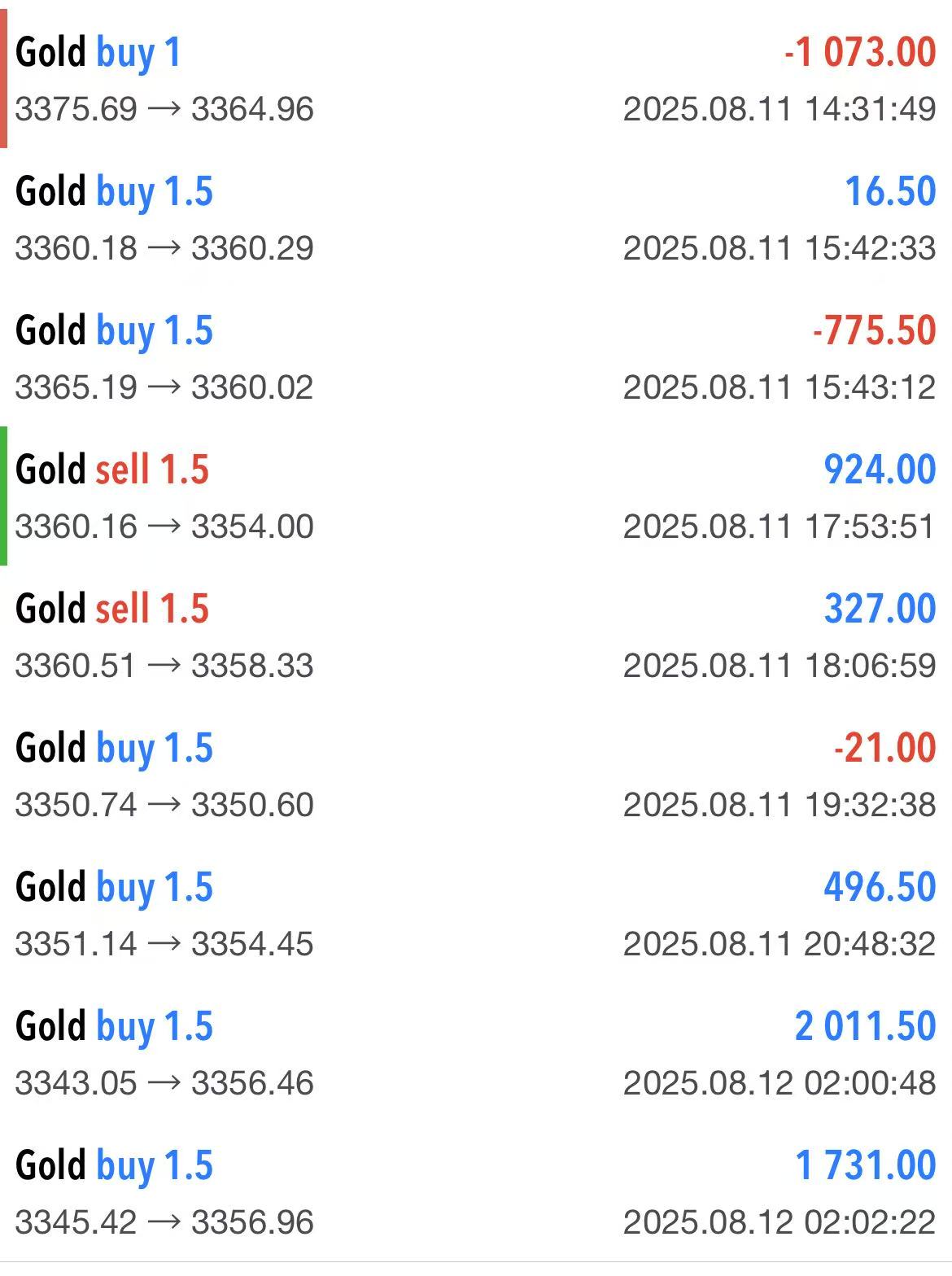Click the timestamp 2025.08.11 14:31:49

(780, 109)
